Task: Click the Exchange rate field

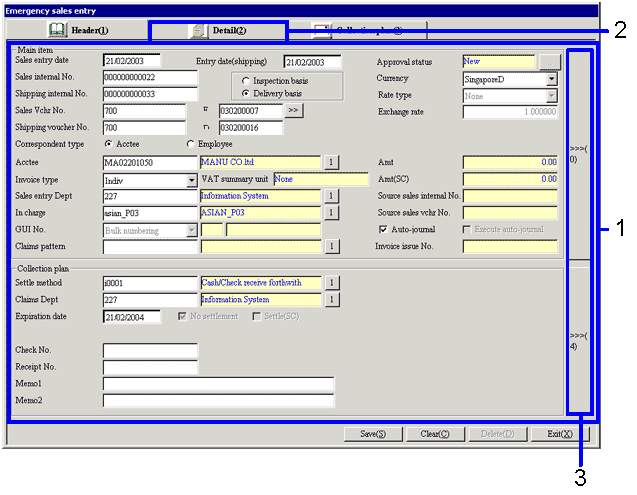Action: pyautogui.click(x=510, y=112)
